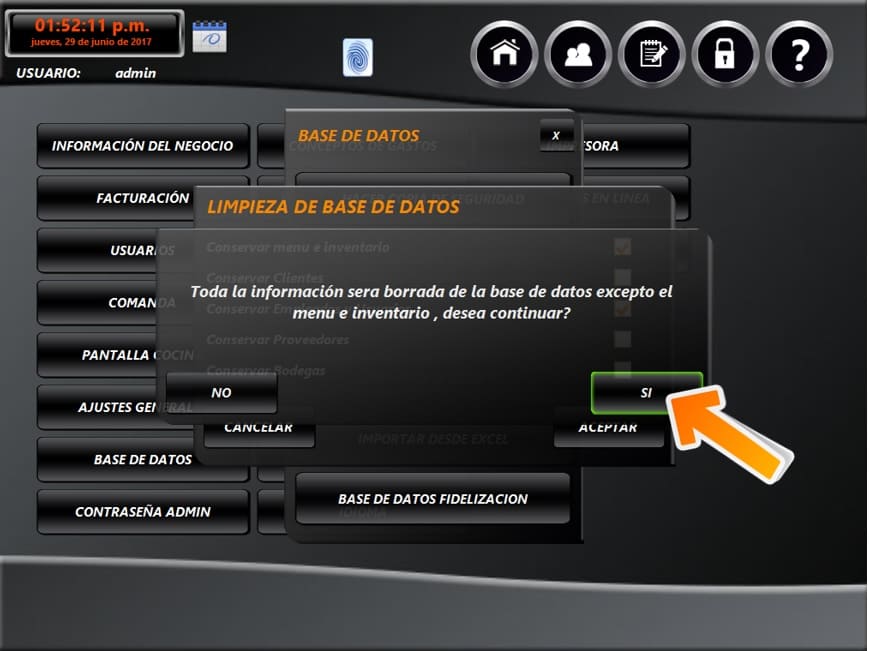Screen dimensions: 869x651
Task: Open the calendar icon beside the clock
Action: (210, 36)
